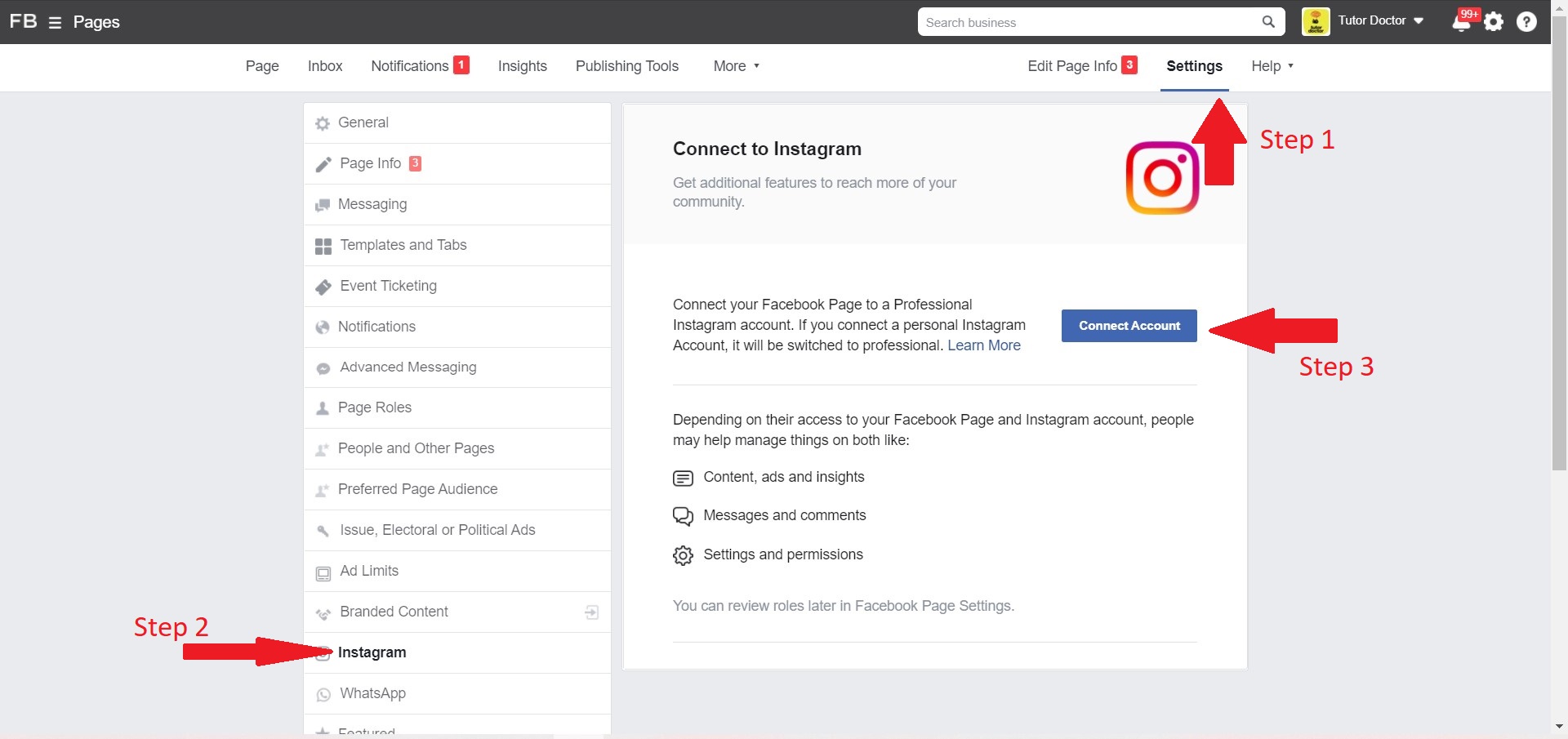Click the Branded Content handshake icon

pos(323,613)
